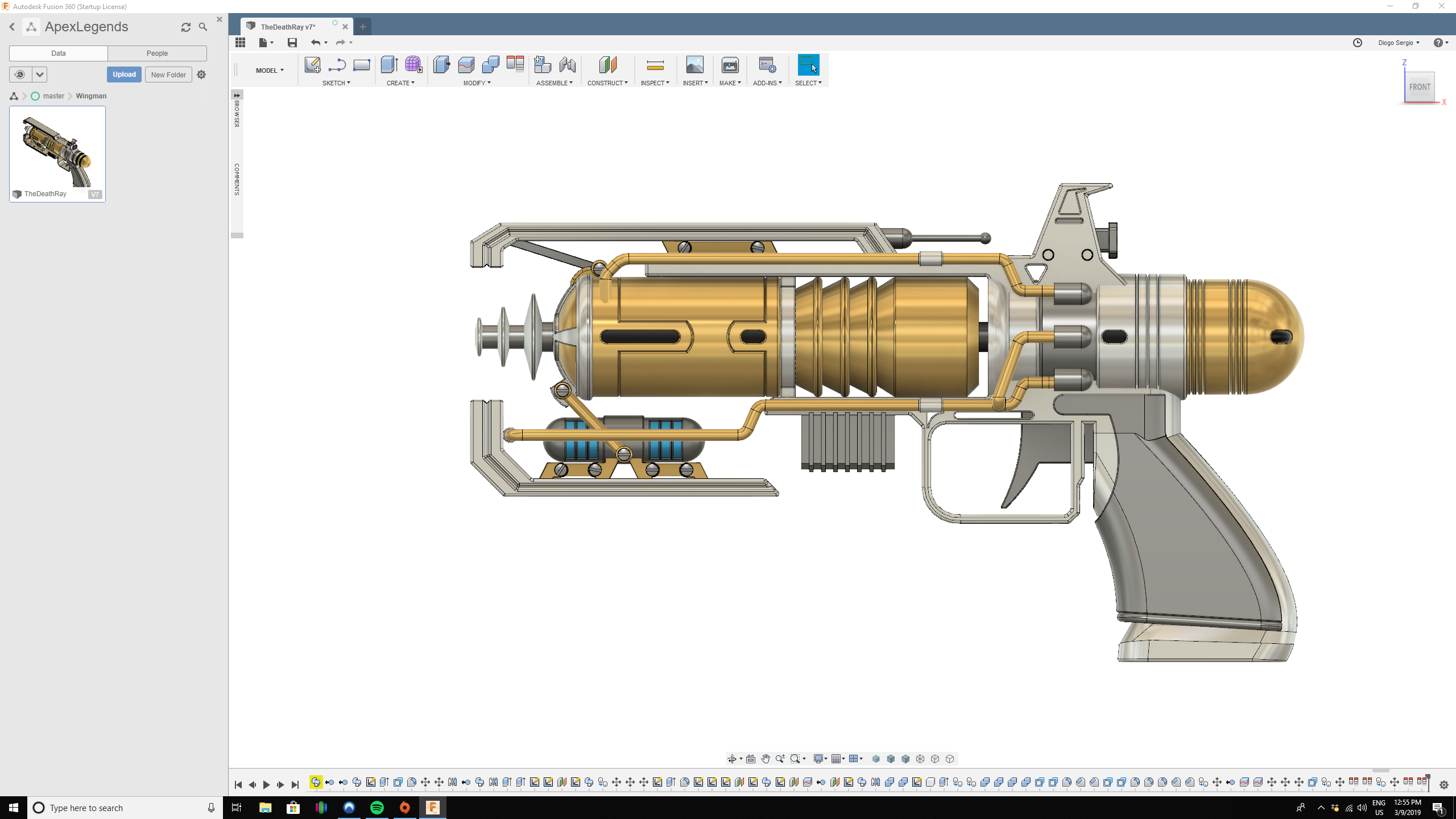Switch to Wireframe visual style cube
This screenshot has height=819, width=1456.
click(x=920, y=759)
